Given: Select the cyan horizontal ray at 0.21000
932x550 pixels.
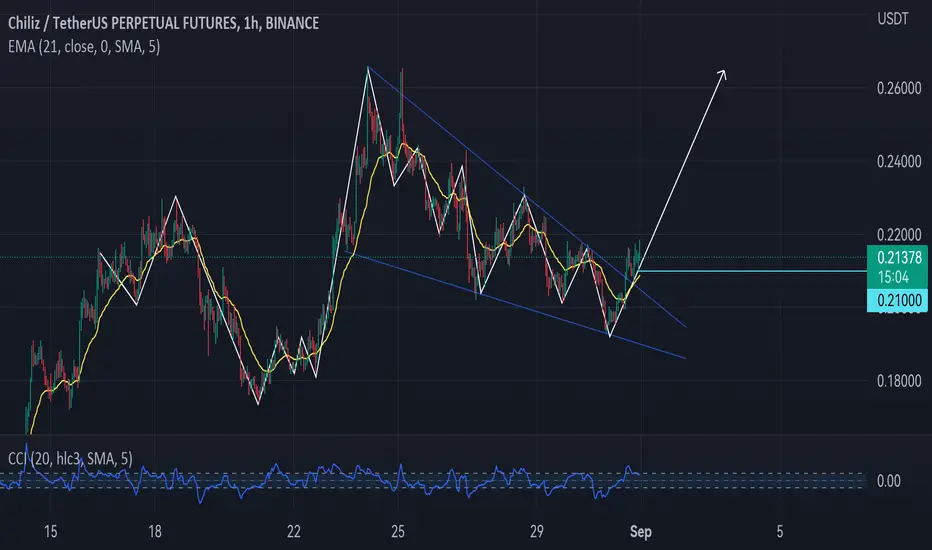Looking at the screenshot, I should [x=752, y=271].
